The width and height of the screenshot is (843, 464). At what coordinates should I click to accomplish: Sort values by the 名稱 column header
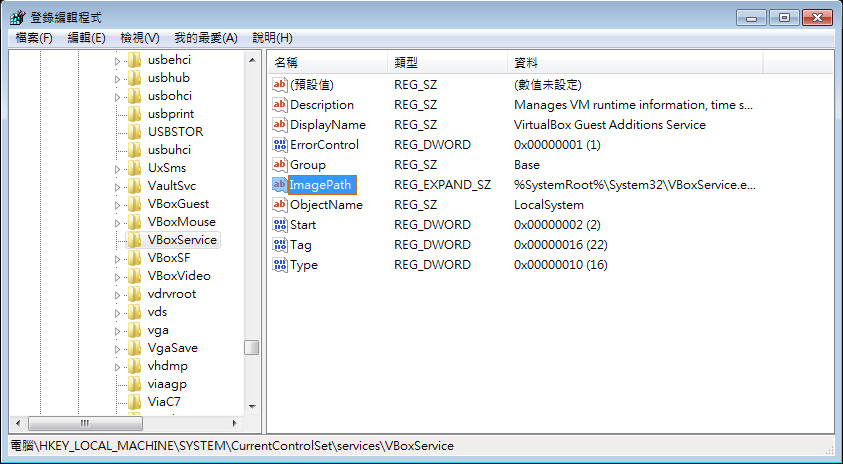point(327,63)
